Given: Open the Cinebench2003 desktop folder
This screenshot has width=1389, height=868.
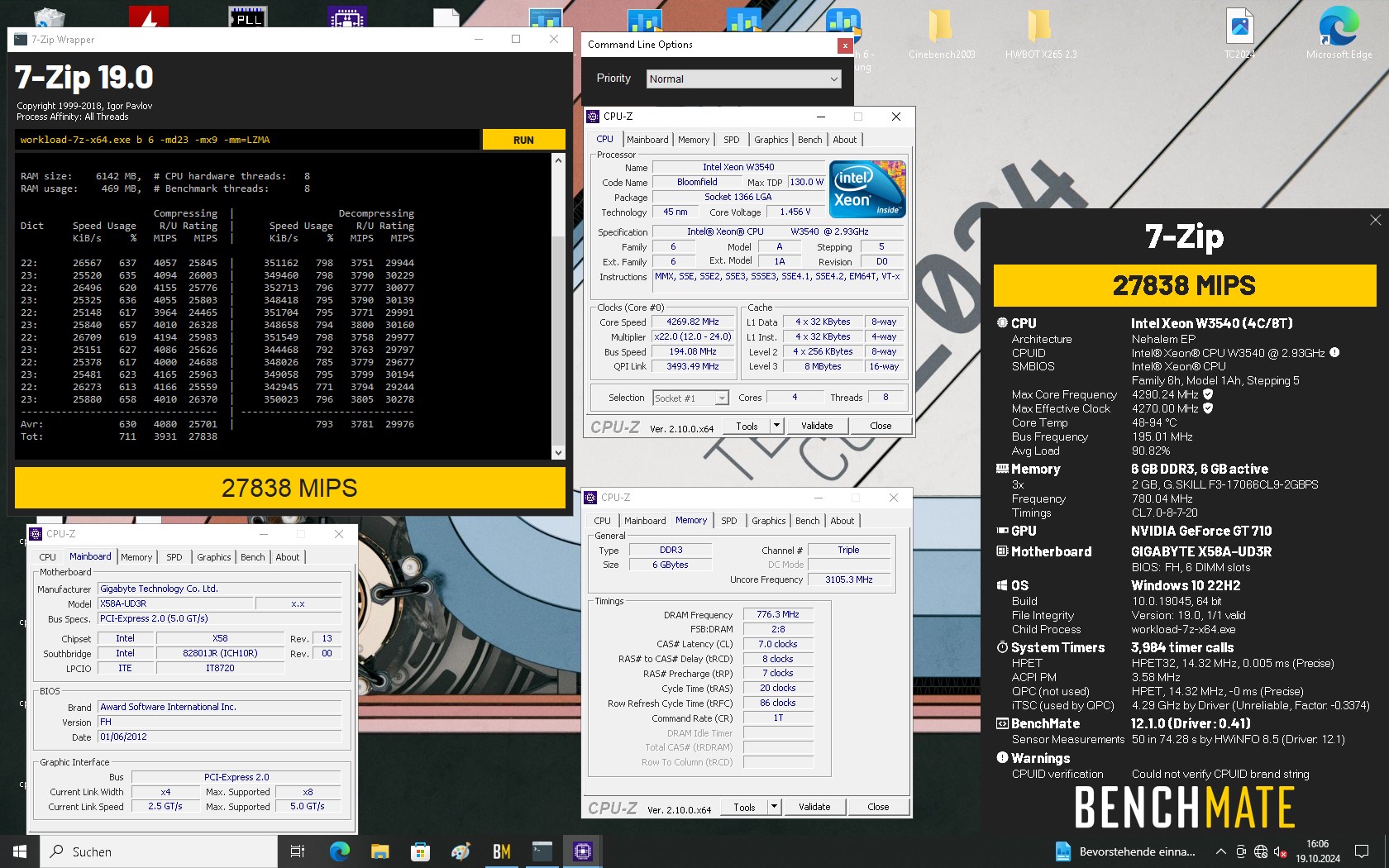Looking at the screenshot, I should coord(941,33).
